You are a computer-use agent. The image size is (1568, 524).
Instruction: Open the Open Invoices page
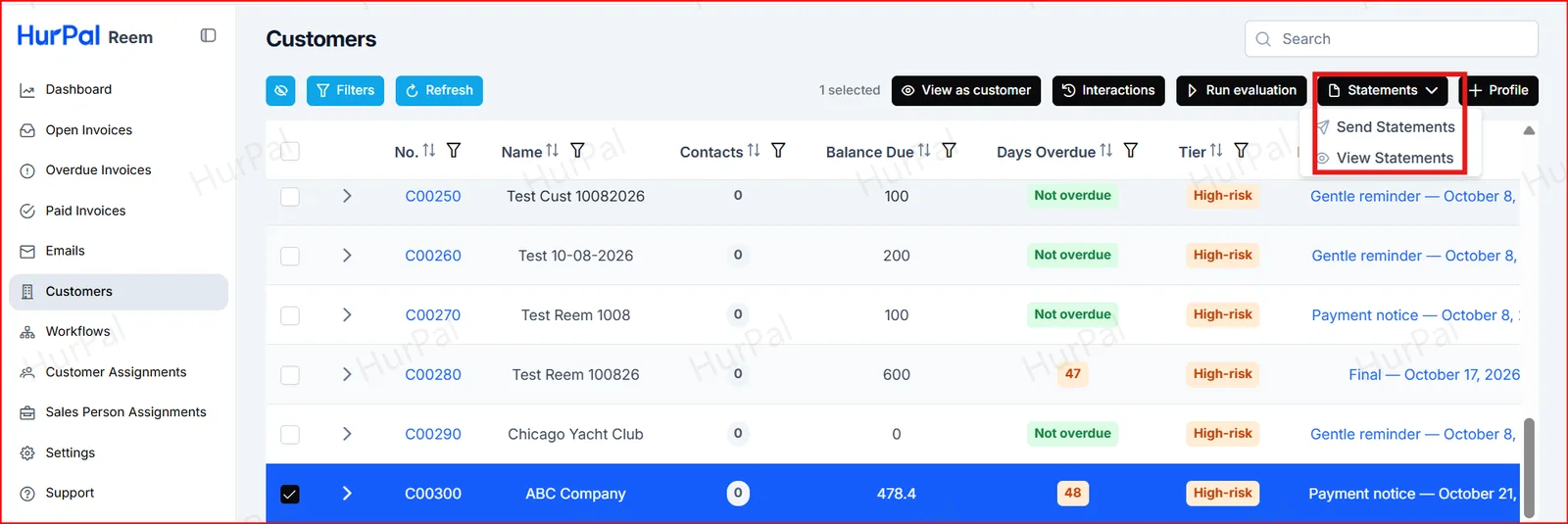click(x=88, y=130)
